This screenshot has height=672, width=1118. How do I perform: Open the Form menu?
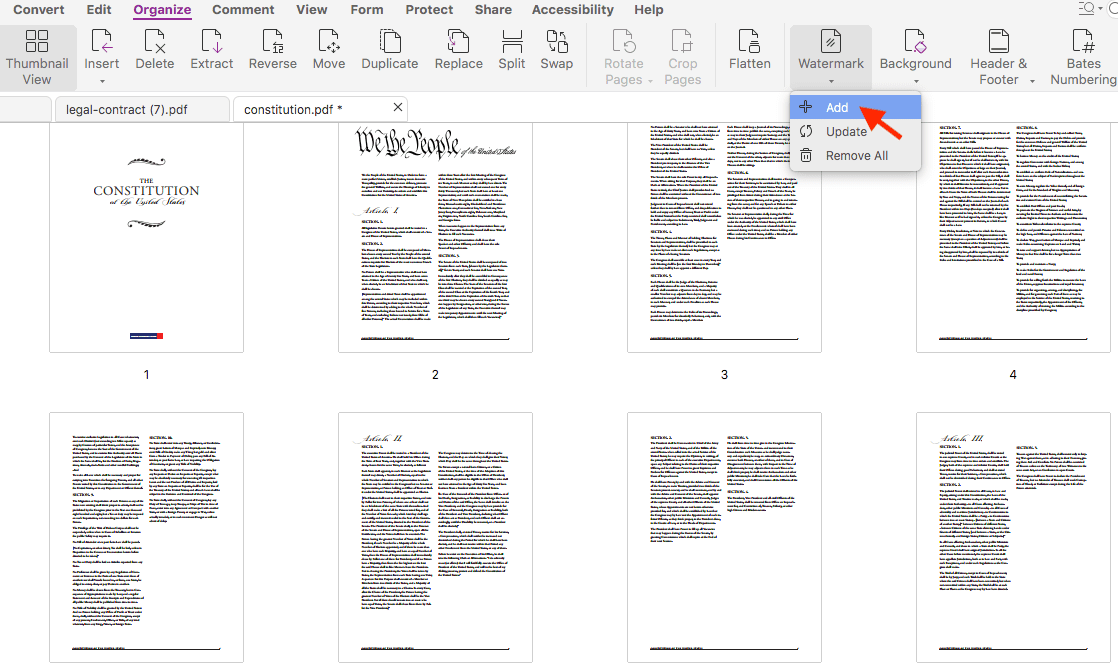(x=366, y=9)
